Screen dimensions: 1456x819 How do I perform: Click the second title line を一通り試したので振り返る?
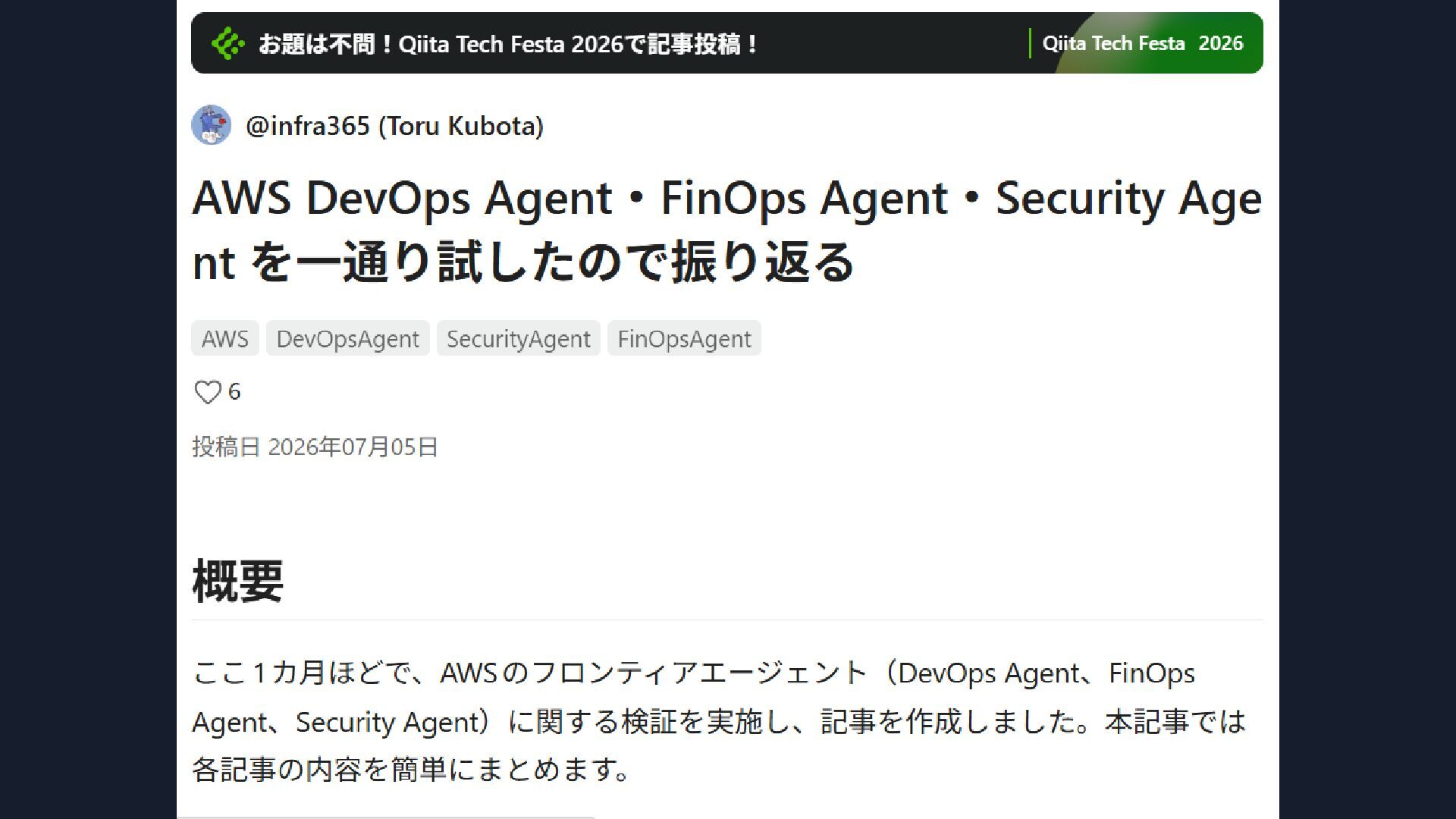pyautogui.click(x=551, y=262)
